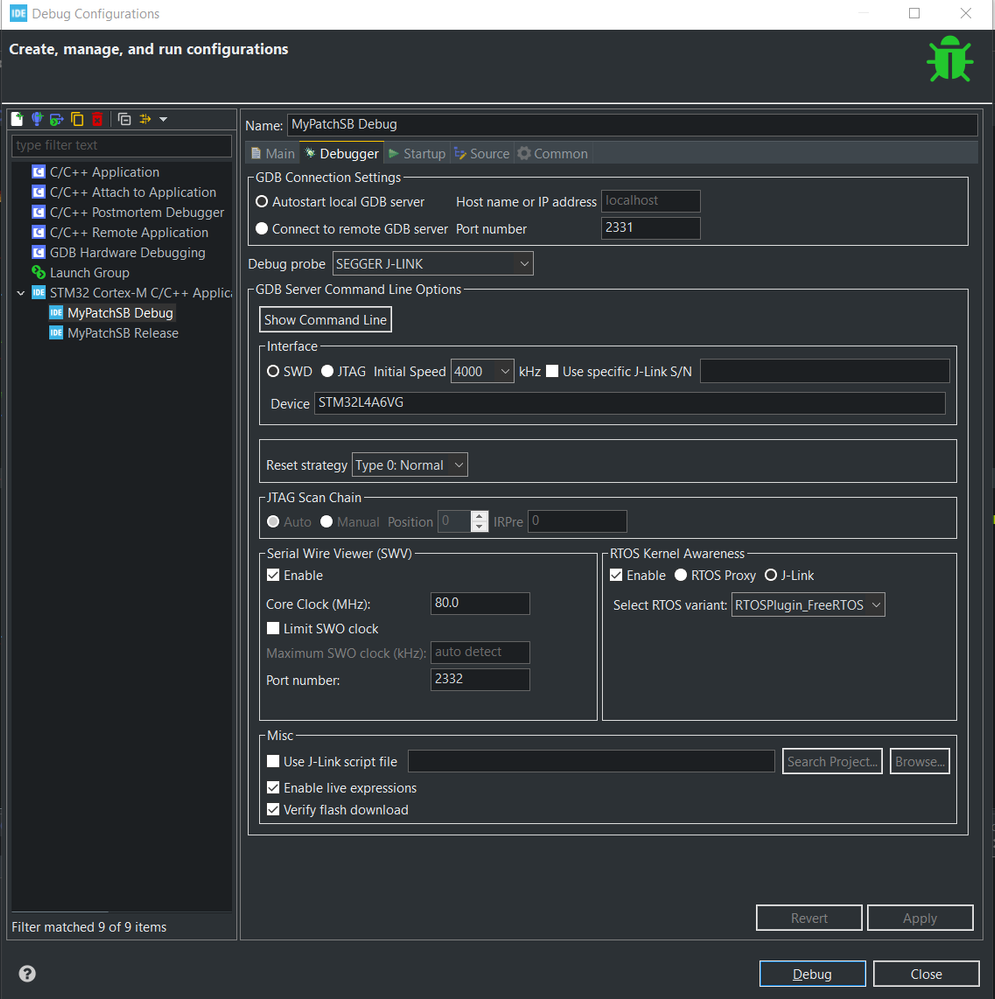Select the GDB Hardware Debugging icon
The width and height of the screenshot is (995, 999).
click(x=39, y=252)
